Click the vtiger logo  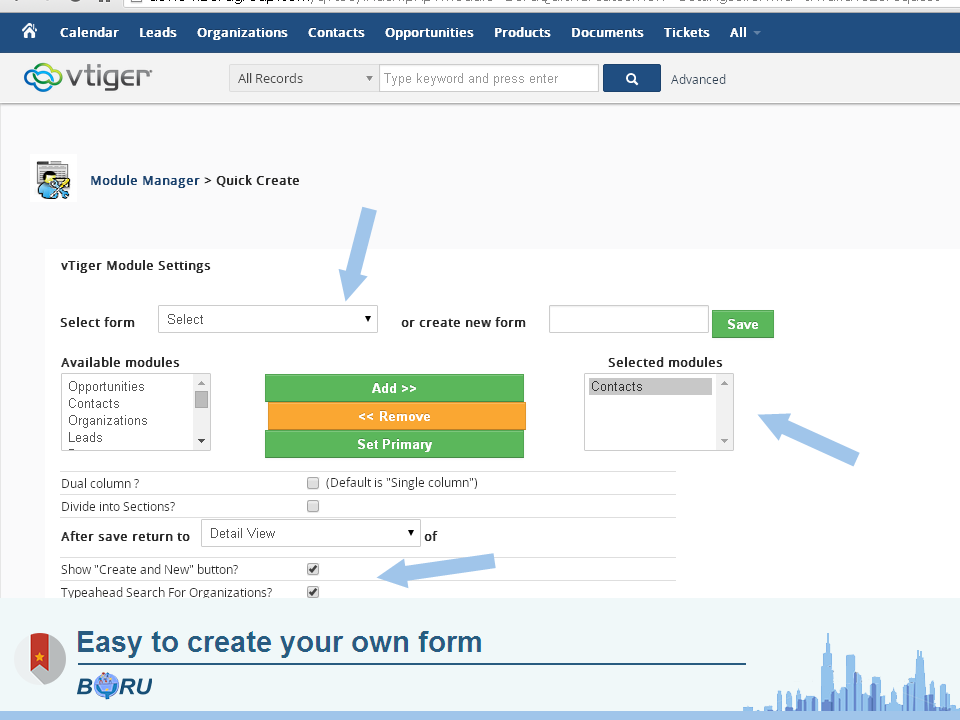click(x=88, y=77)
